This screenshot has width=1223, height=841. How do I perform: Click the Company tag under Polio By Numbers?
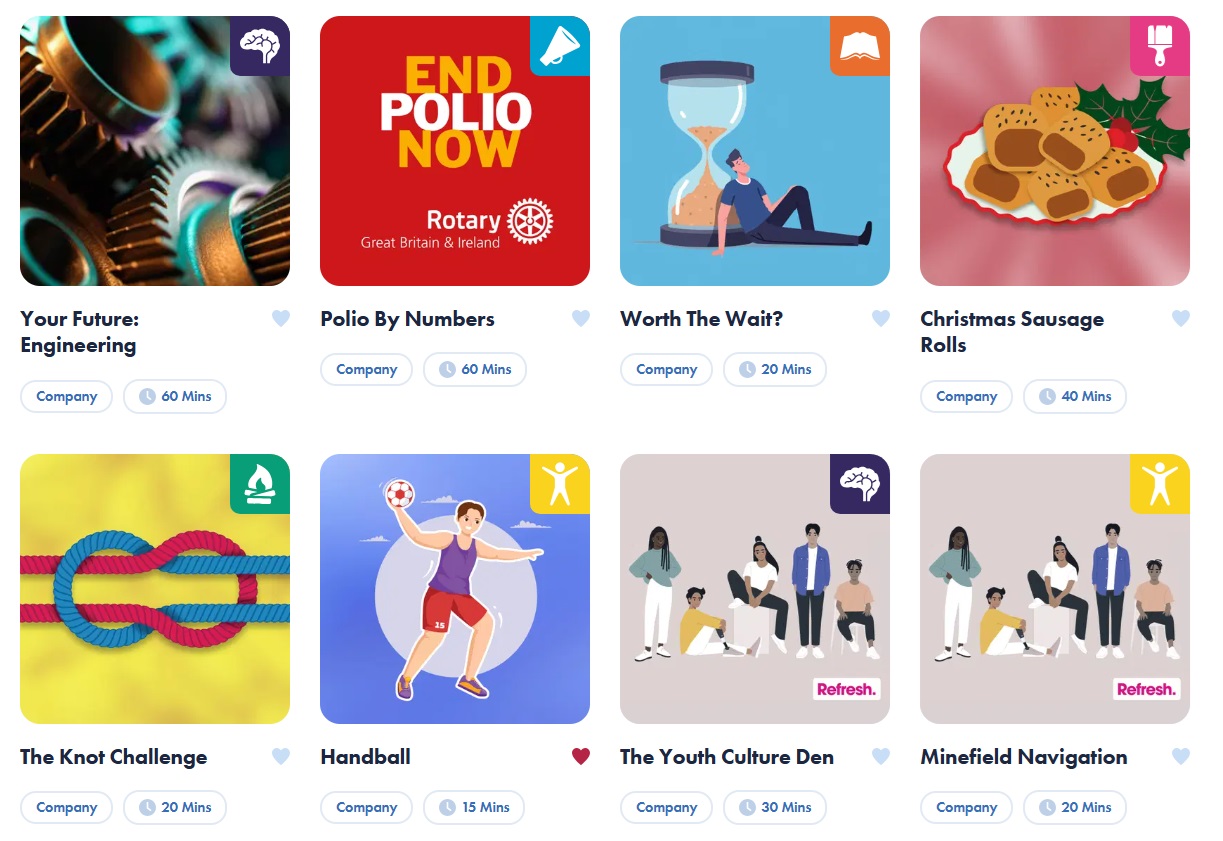coord(366,369)
